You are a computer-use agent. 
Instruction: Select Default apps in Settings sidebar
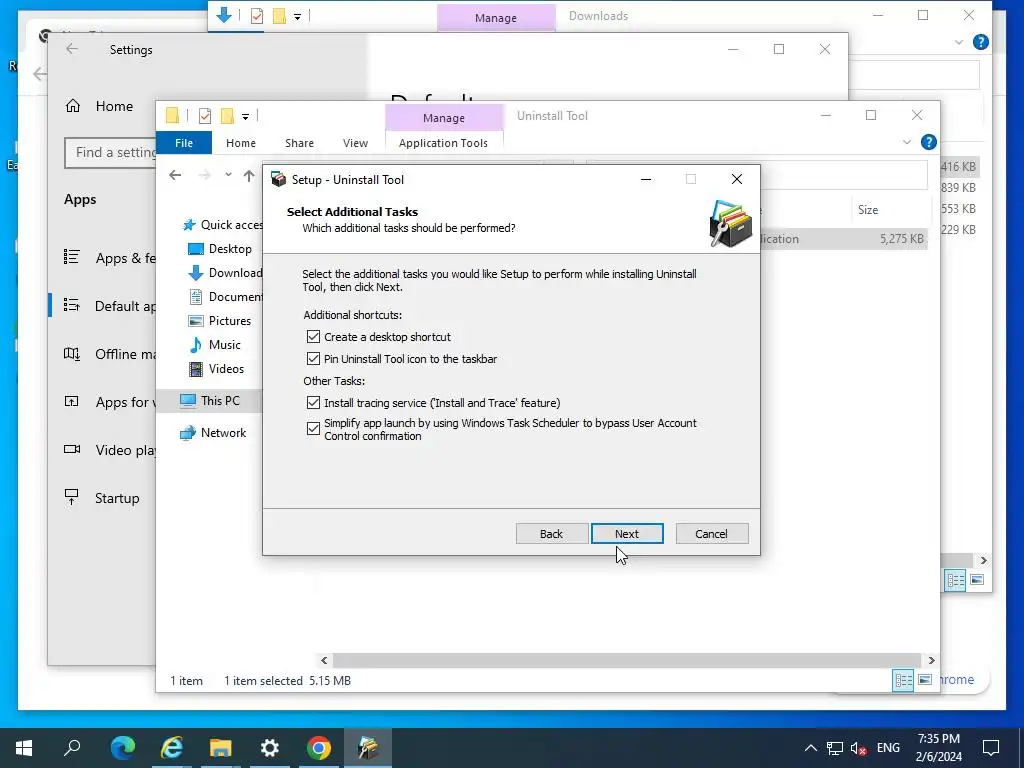110,306
